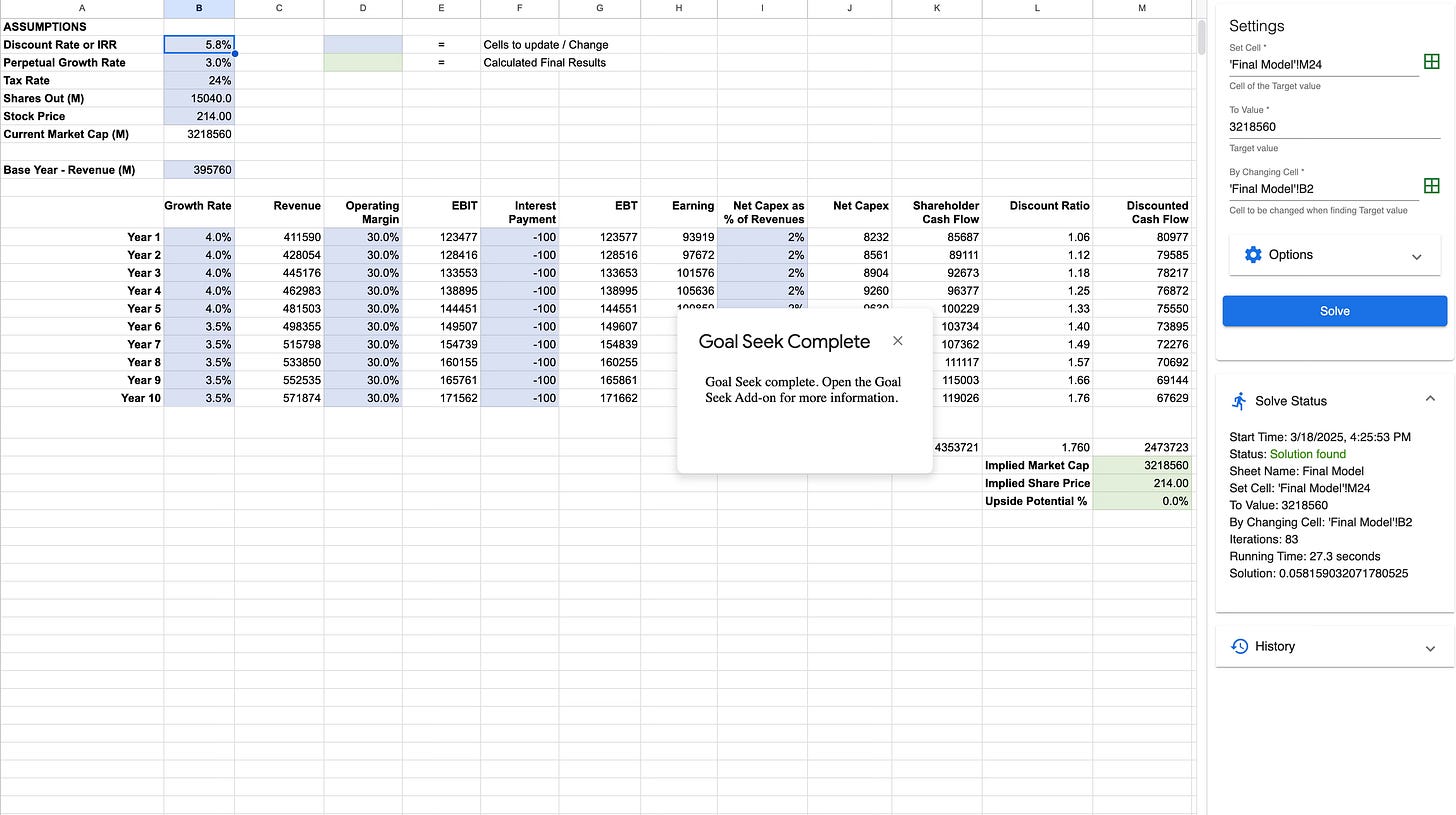Click the blue Solve button
Screen dimensions: 1456x815
pos(1334,311)
